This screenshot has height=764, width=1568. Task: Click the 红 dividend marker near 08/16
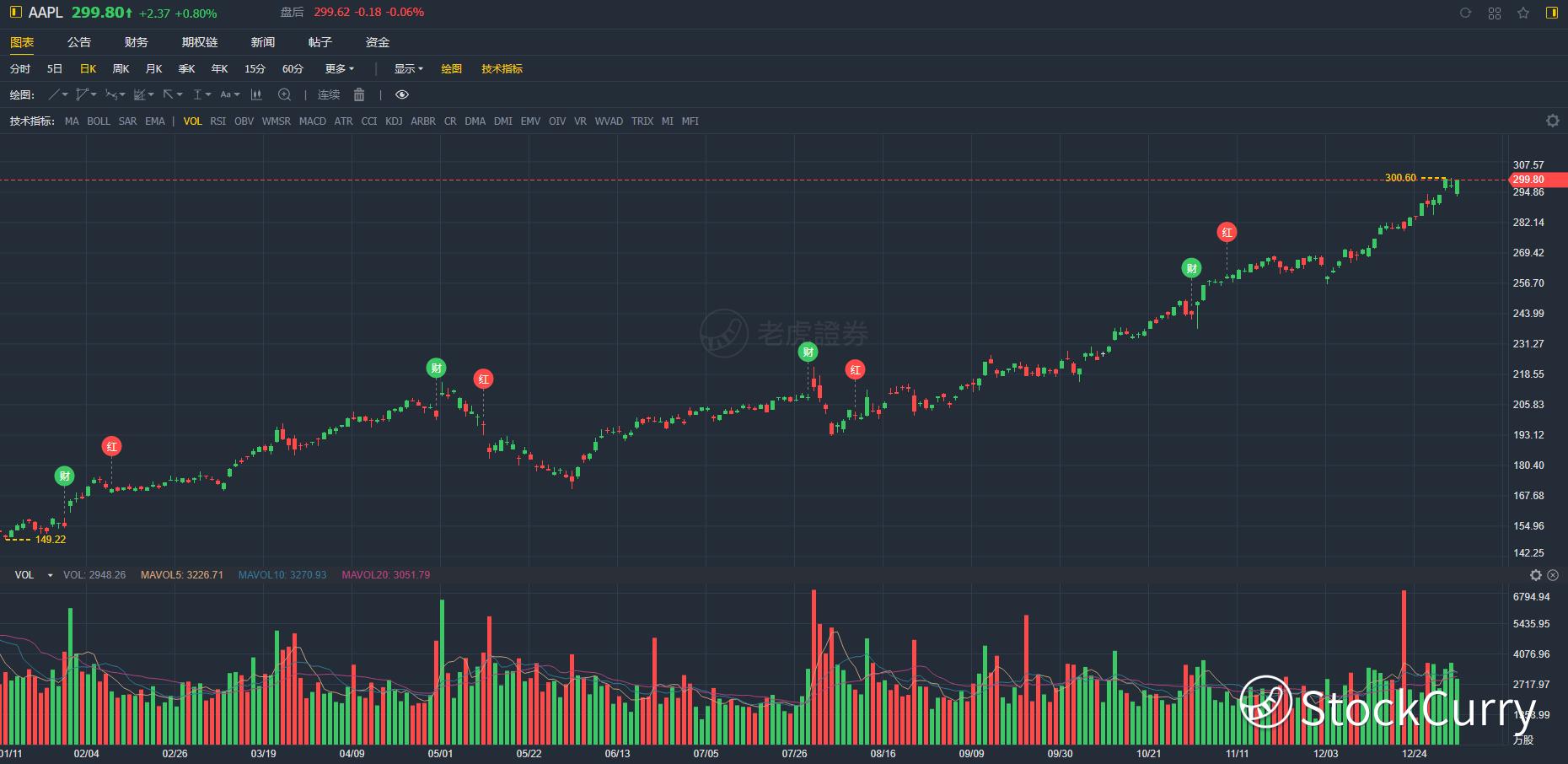tap(856, 369)
